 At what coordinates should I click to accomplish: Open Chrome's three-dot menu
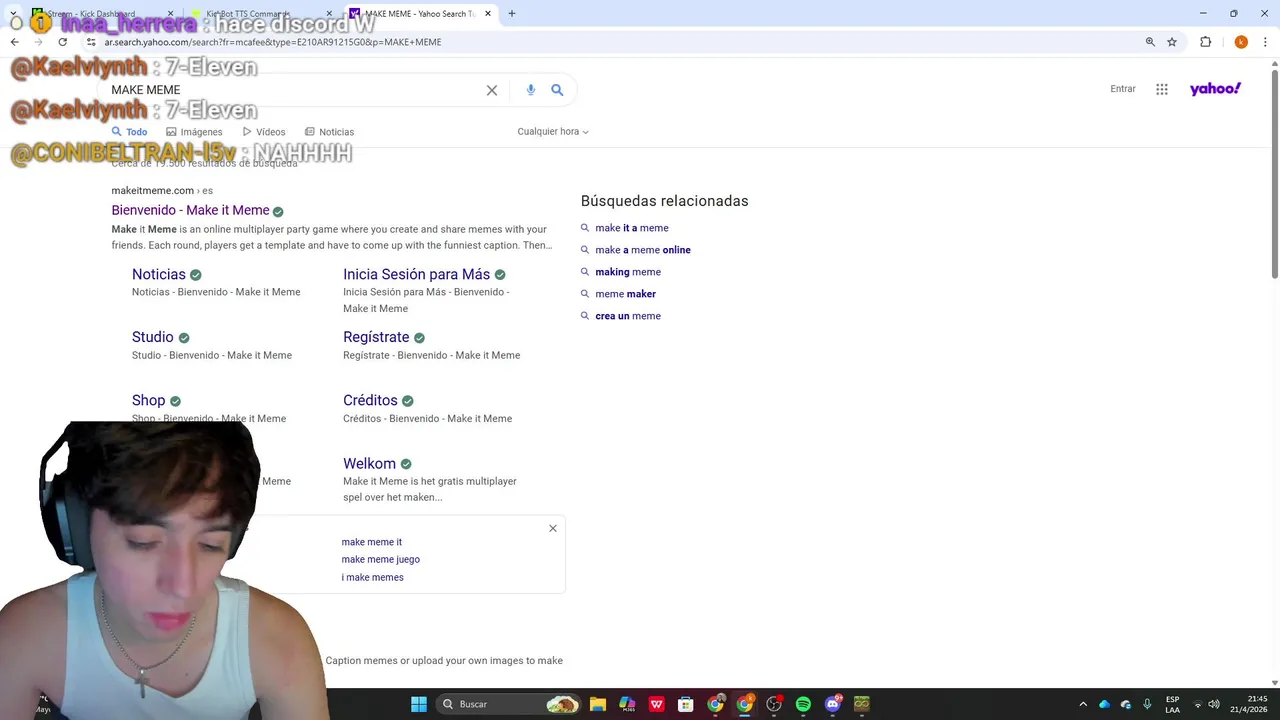click(x=1266, y=42)
